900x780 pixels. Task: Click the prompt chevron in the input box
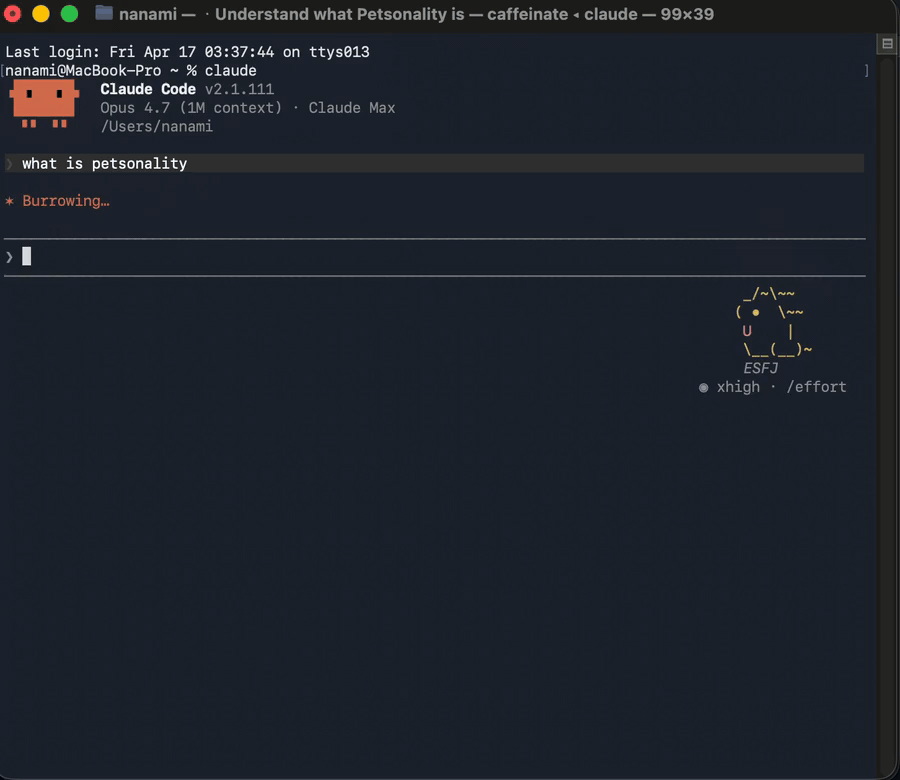(9, 257)
